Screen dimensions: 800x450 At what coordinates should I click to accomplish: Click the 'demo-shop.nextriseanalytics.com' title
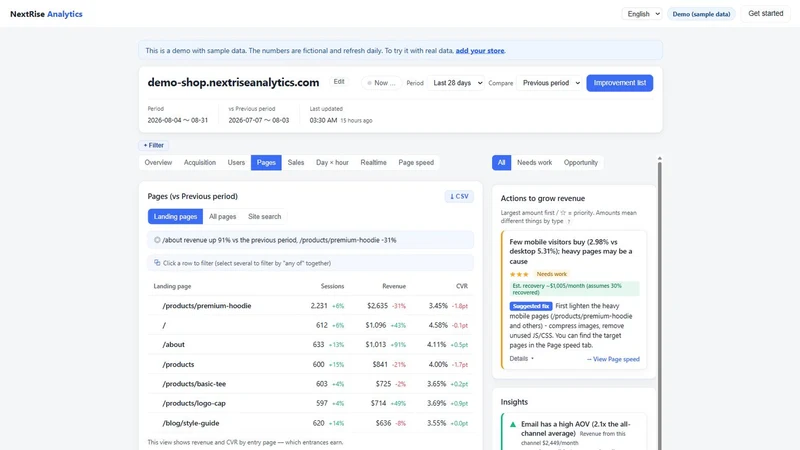click(233, 83)
